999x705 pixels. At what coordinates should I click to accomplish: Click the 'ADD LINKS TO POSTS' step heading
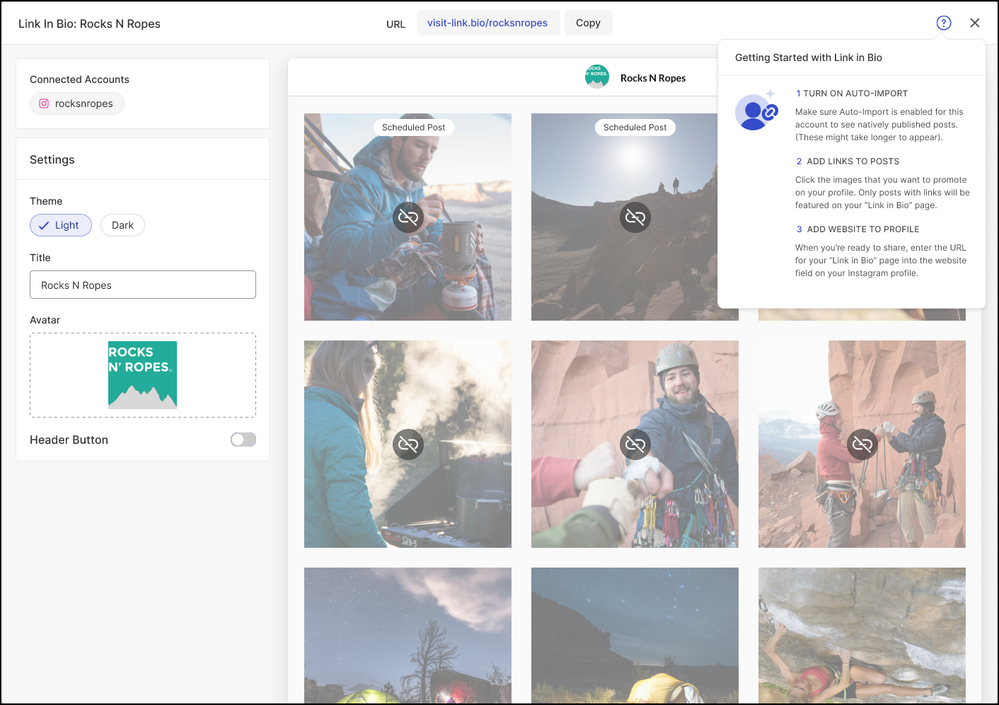(848, 161)
